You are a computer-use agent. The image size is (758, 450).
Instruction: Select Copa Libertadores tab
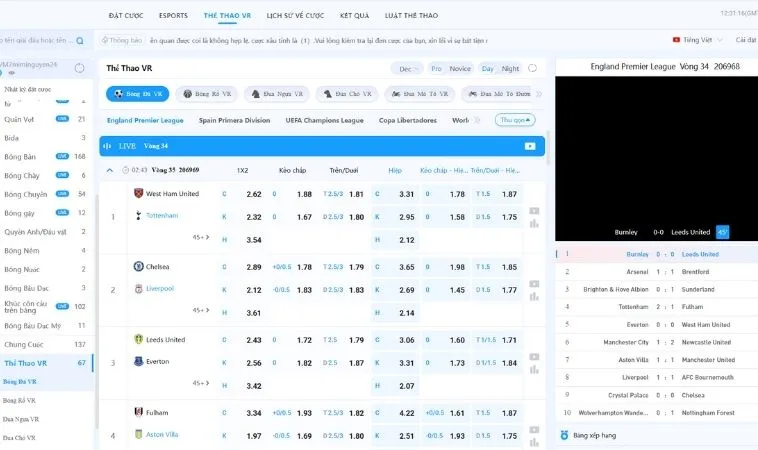coord(408,120)
